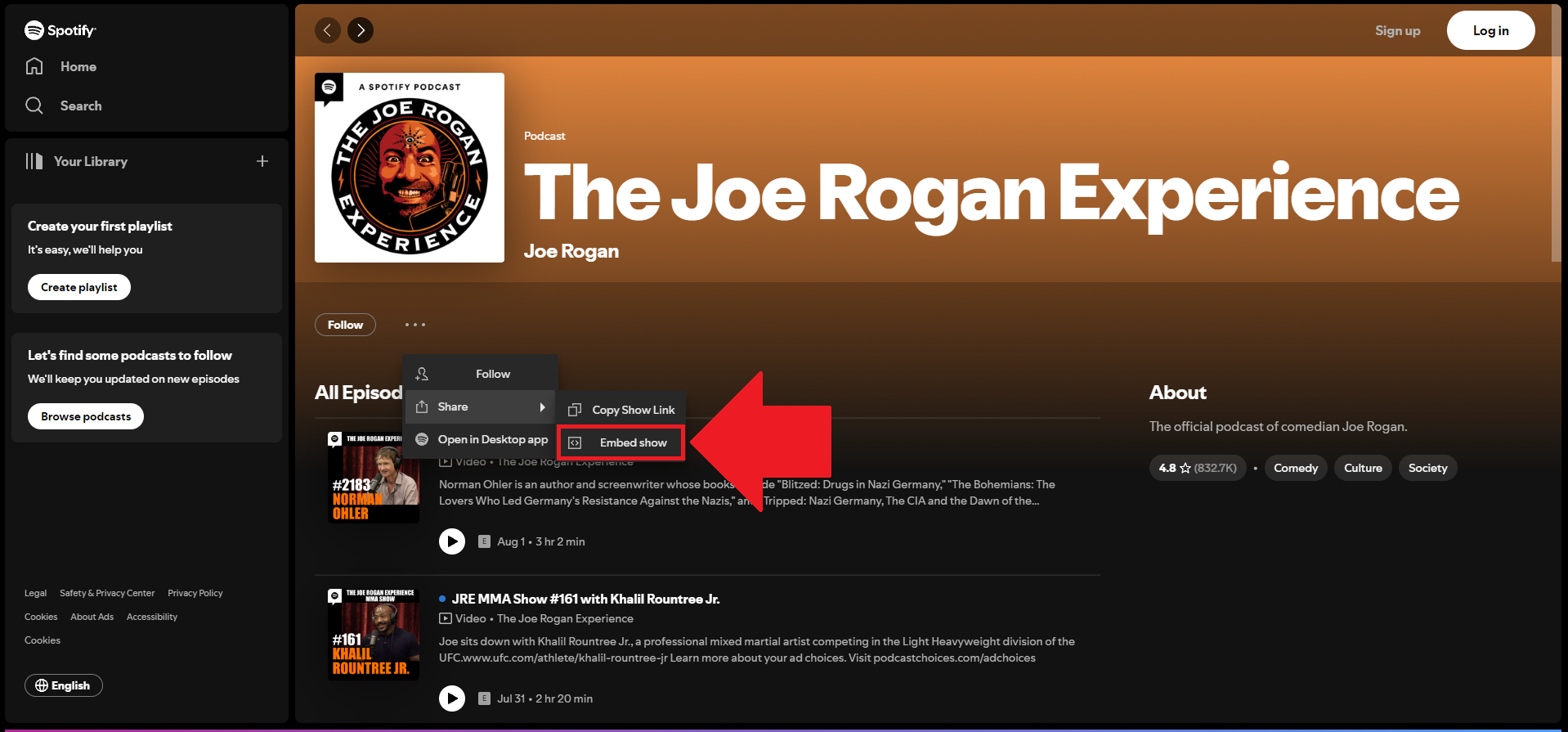Viewport: 1568px width, 732px height.
Task: Open the Legal link
Action: (x=35, y=593)
